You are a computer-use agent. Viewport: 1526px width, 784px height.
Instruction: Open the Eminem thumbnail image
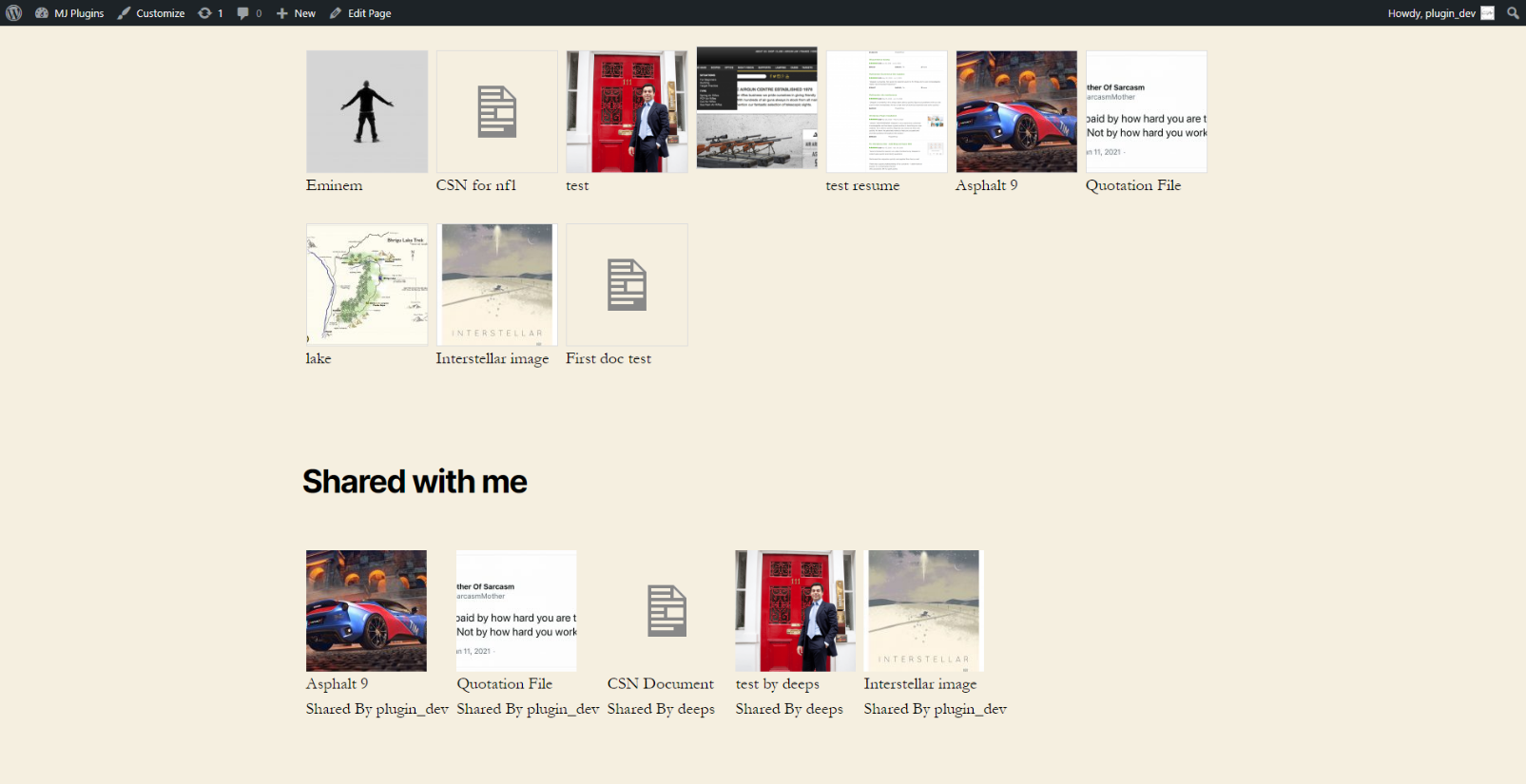coord(367,111)
